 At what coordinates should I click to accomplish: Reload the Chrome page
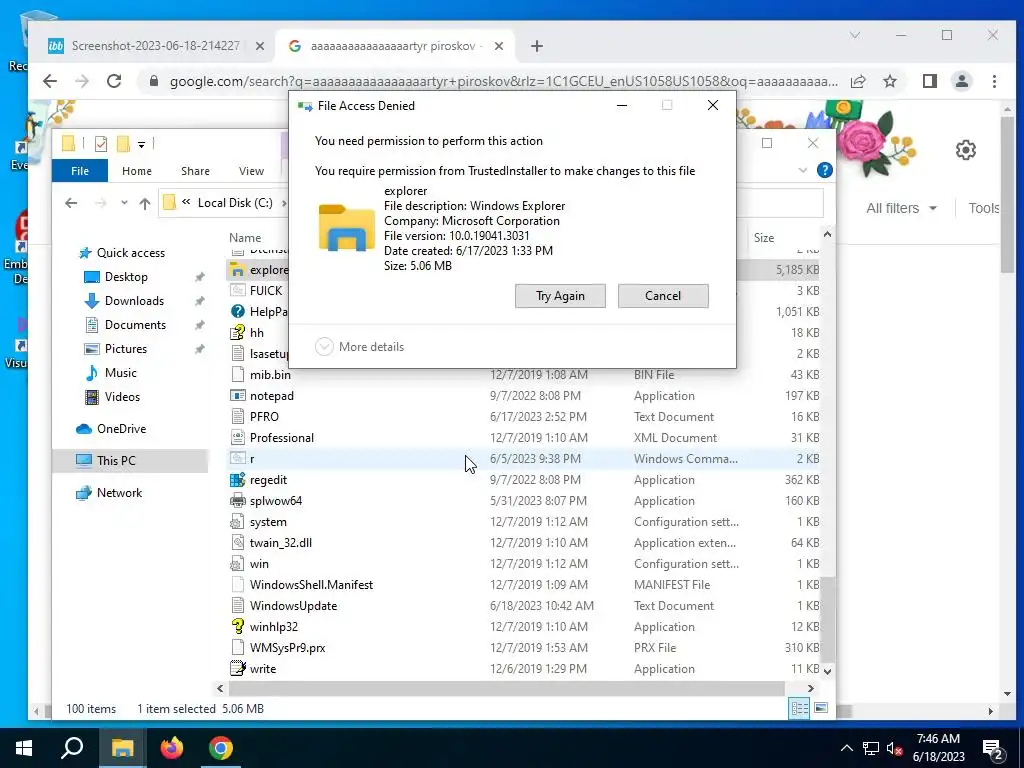click(x=114, y=82)
